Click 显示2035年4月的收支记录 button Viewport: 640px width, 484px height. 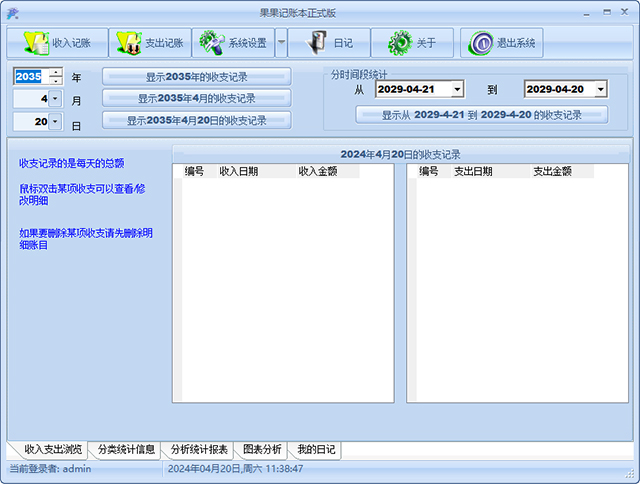197,98
